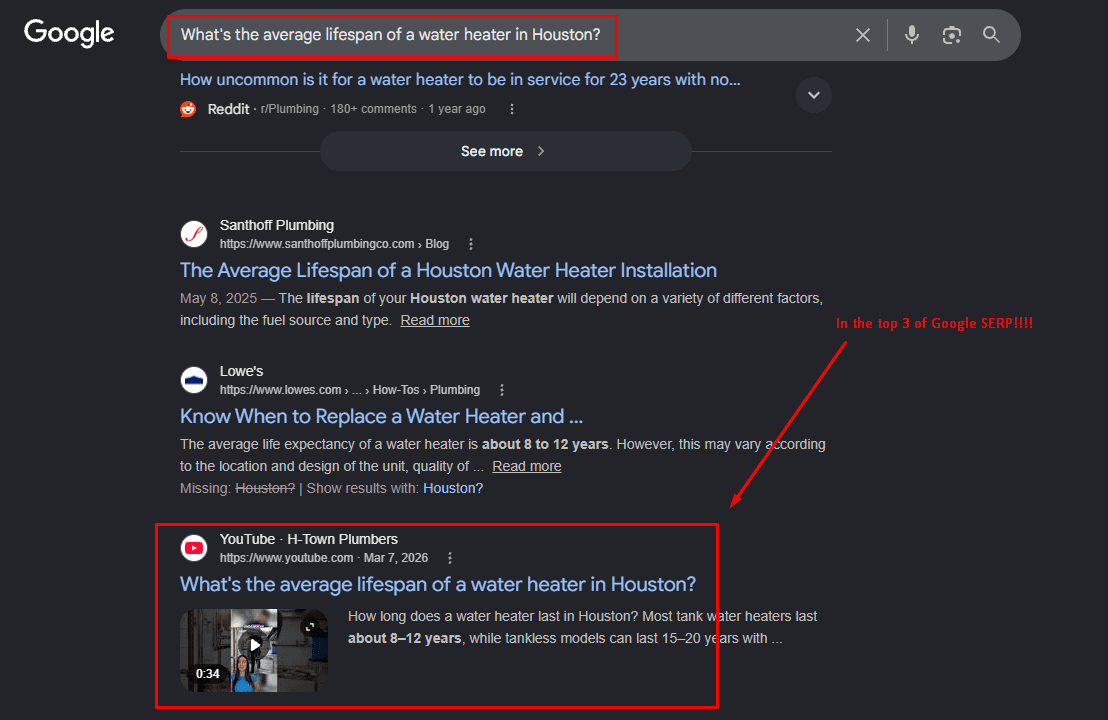This screenshot has height=720, width=1108.
Task: Clear the search query with X icon
Action: (863, 35)
